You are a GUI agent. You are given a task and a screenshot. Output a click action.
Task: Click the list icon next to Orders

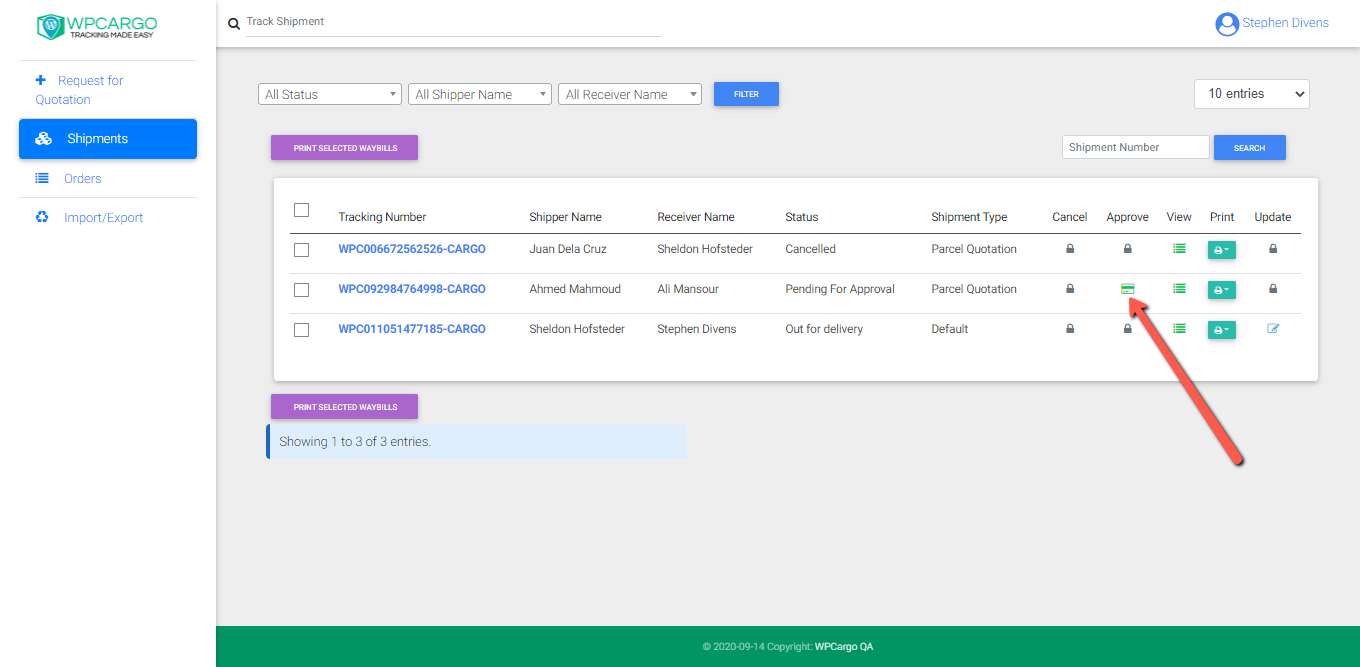(x=42, y=178)
